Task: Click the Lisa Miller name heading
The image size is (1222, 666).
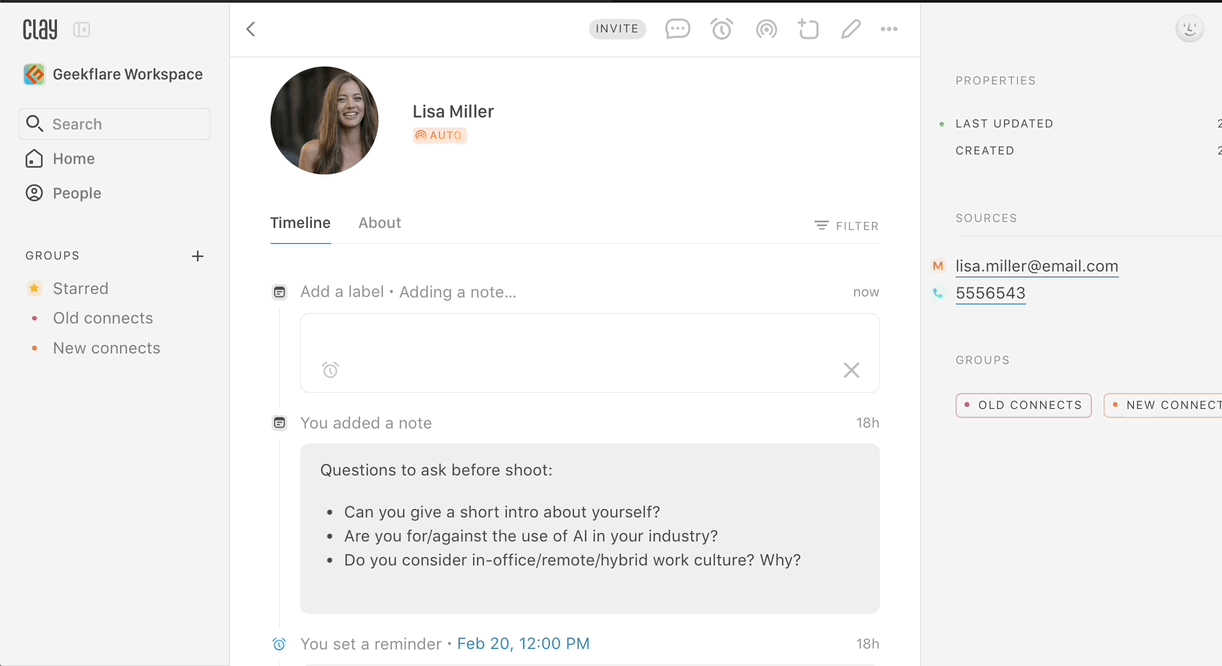Action: click(x=453, y=111)
